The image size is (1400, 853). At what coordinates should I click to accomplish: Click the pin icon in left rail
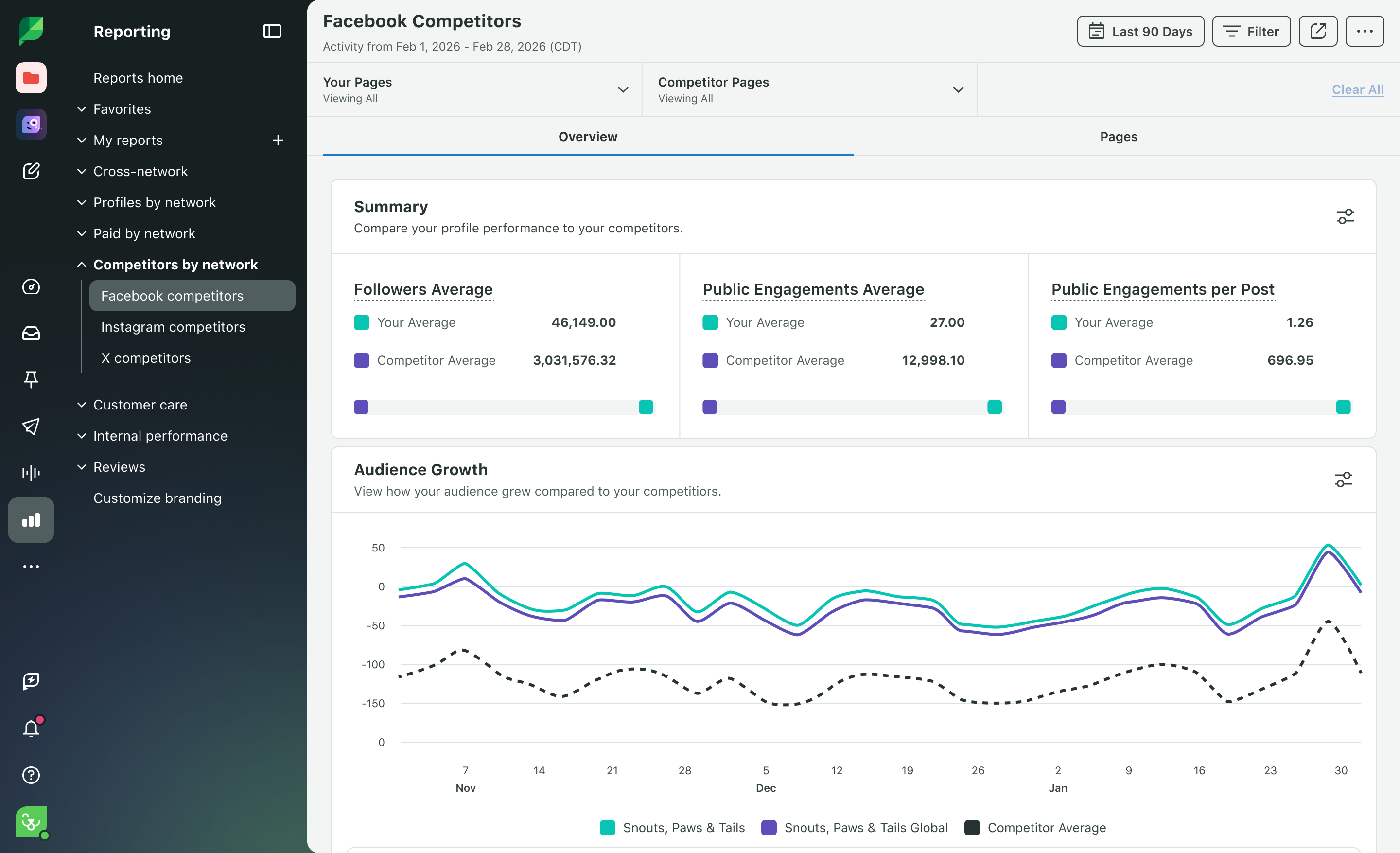(x=31, y=380)
